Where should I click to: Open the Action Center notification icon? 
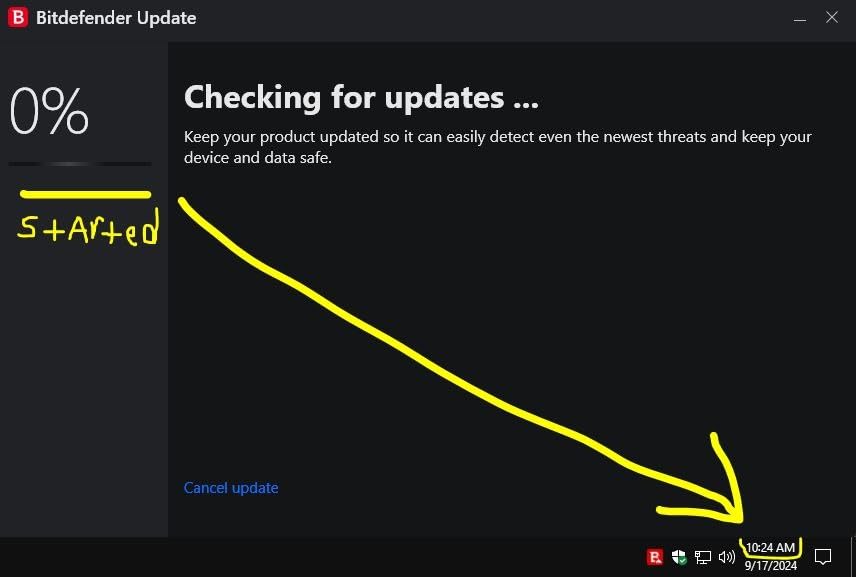[823, 557]
